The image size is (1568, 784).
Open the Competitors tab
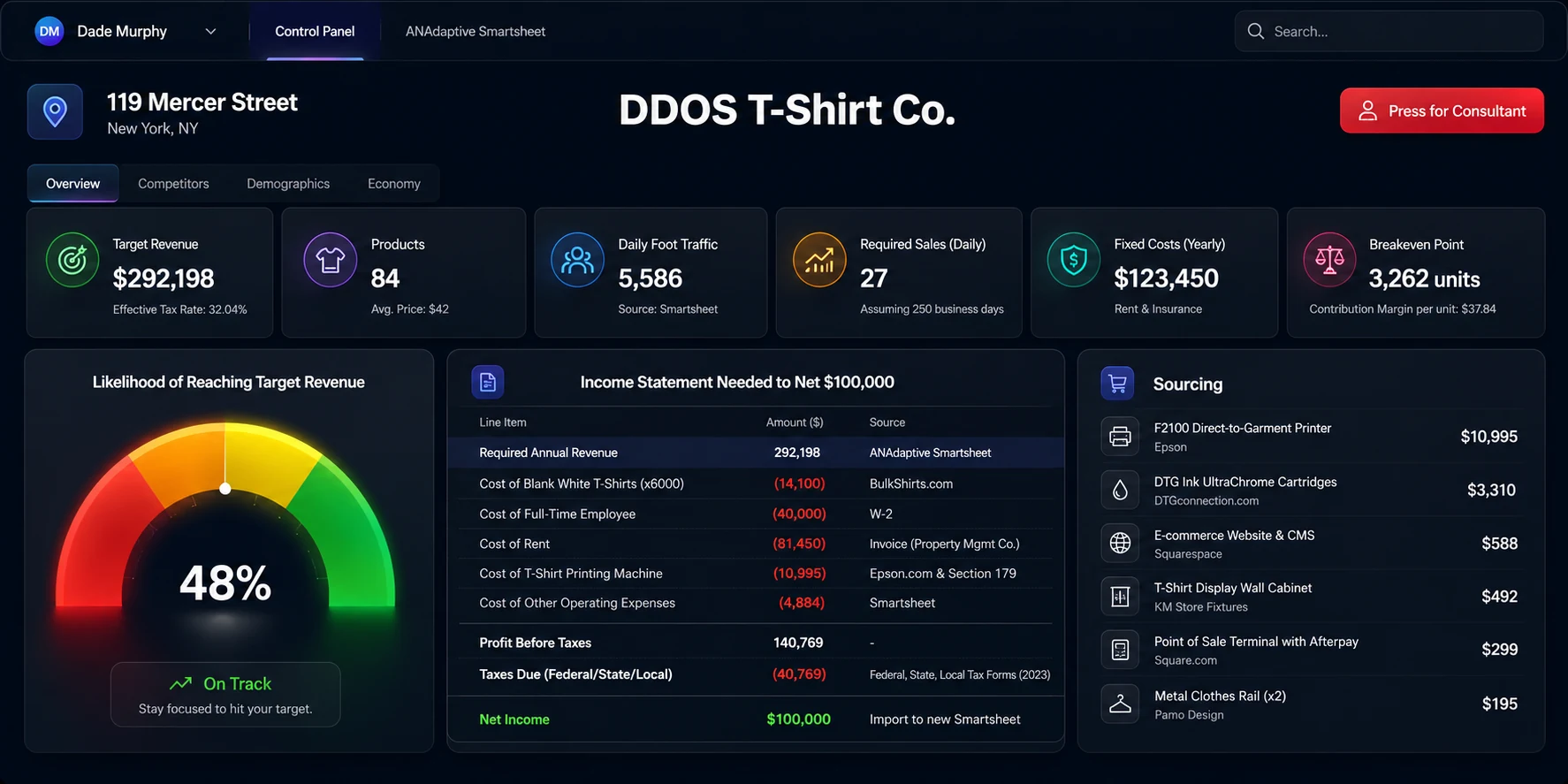click(173, 183)
